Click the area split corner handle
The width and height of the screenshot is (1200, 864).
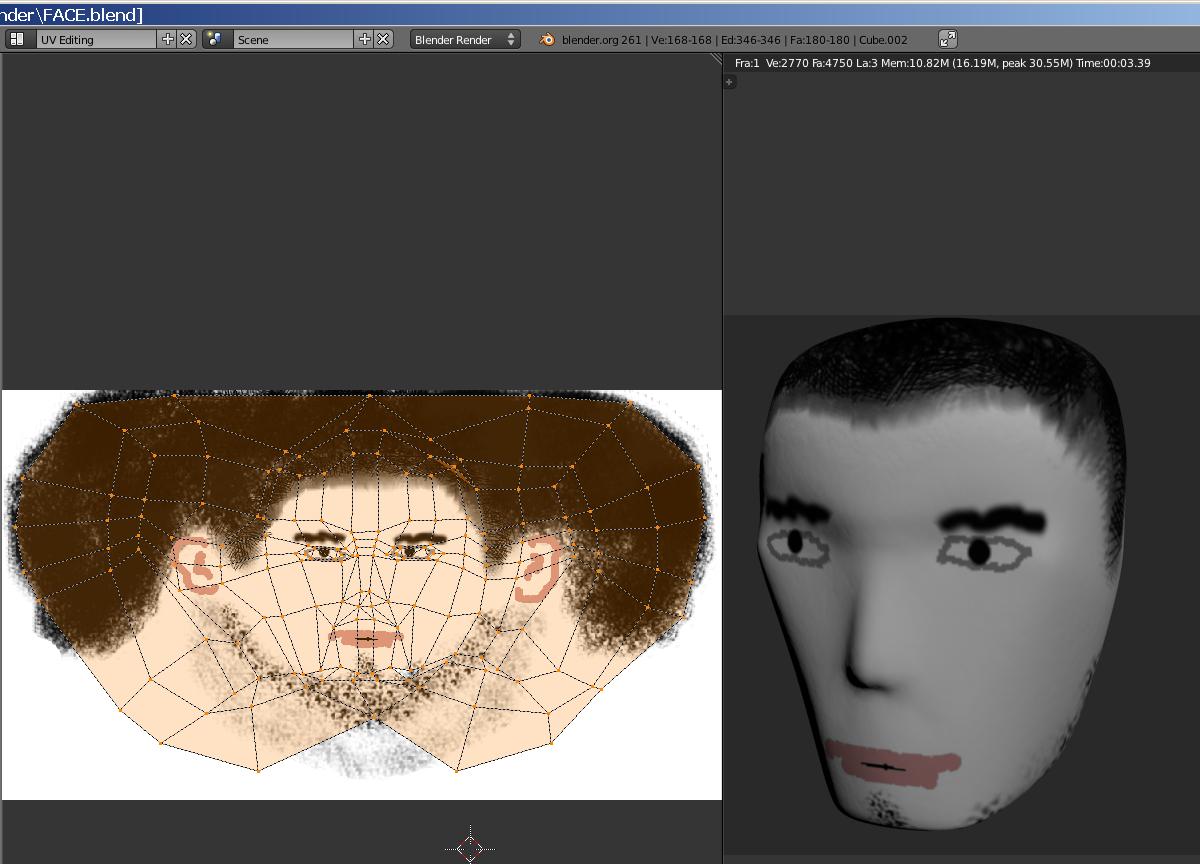click(716, 59)
